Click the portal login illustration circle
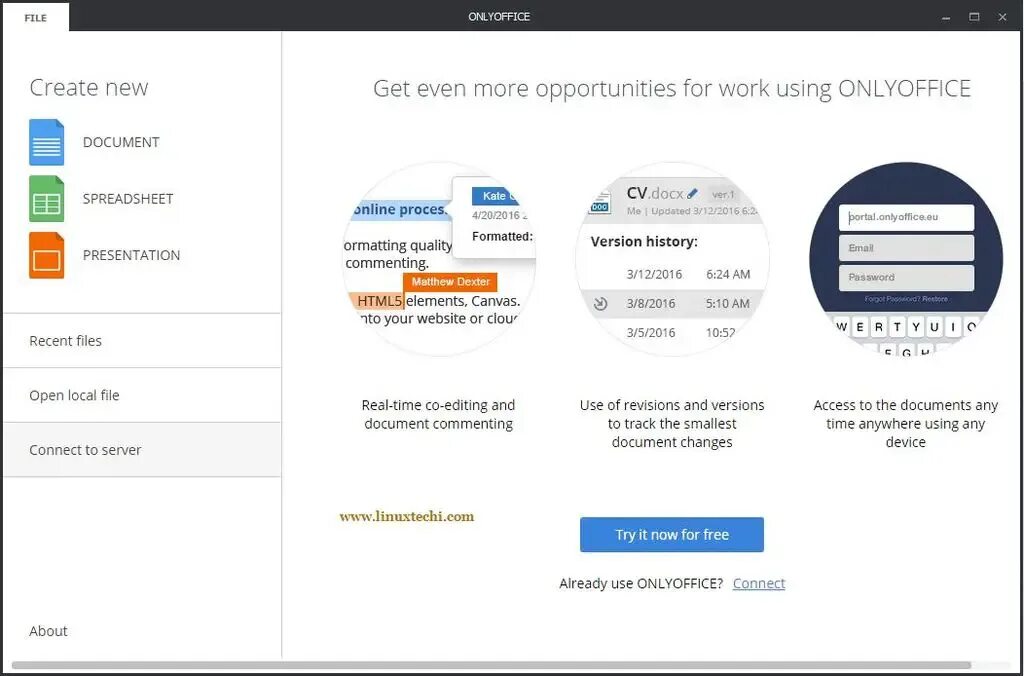This screenshot has width=1024, height=676. coord(906,259)
